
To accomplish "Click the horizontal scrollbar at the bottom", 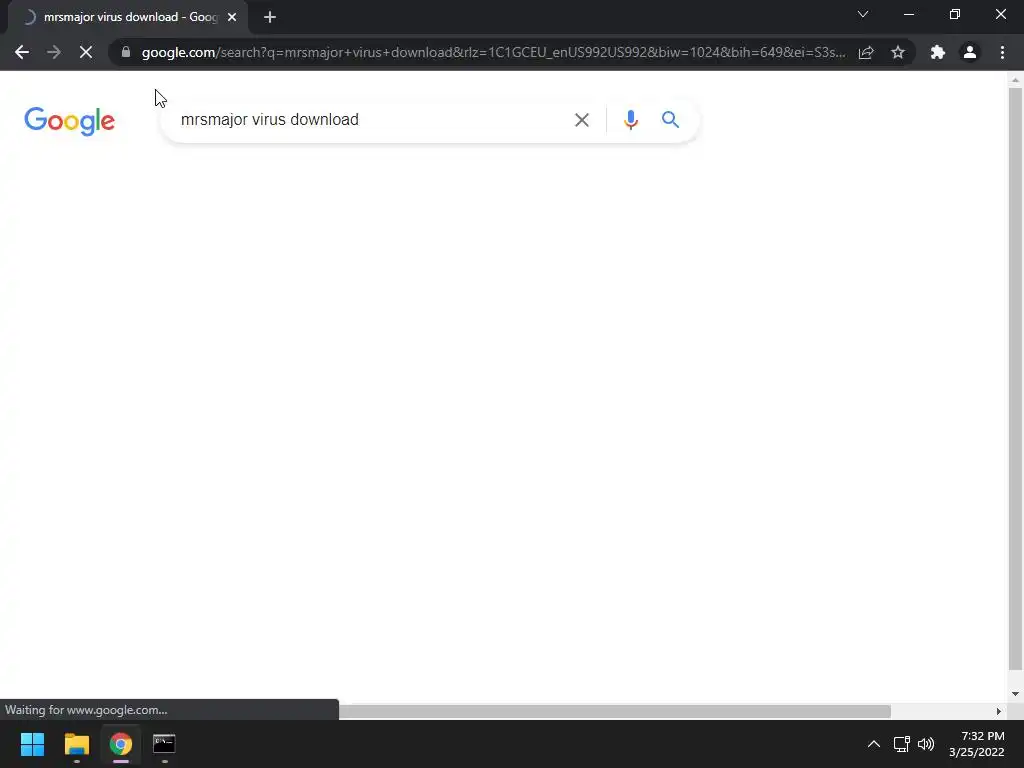I will tap(614, 711).
